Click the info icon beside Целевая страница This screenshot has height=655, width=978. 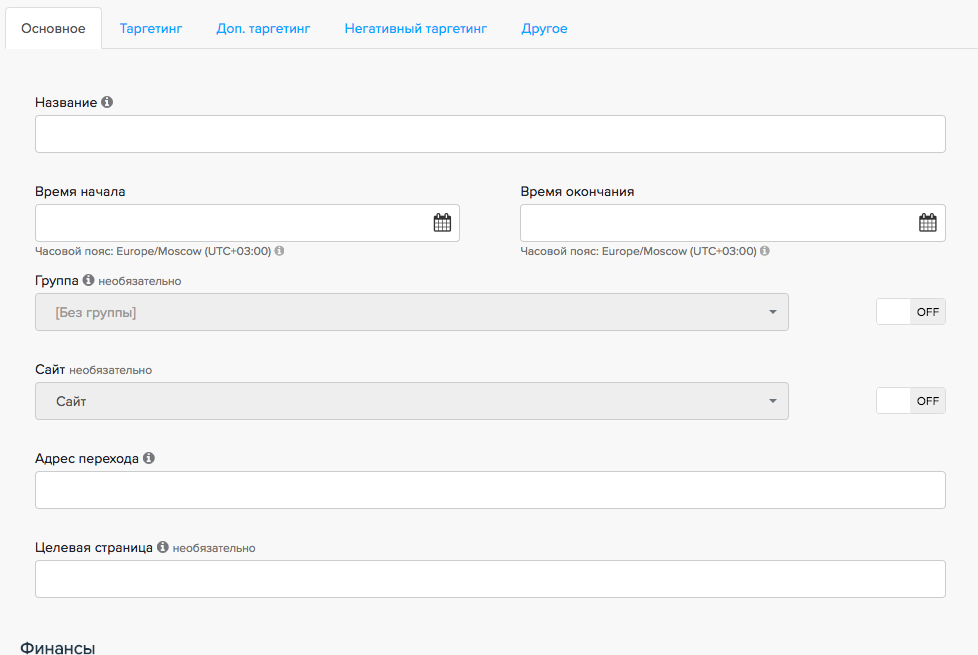click(162, 547)
